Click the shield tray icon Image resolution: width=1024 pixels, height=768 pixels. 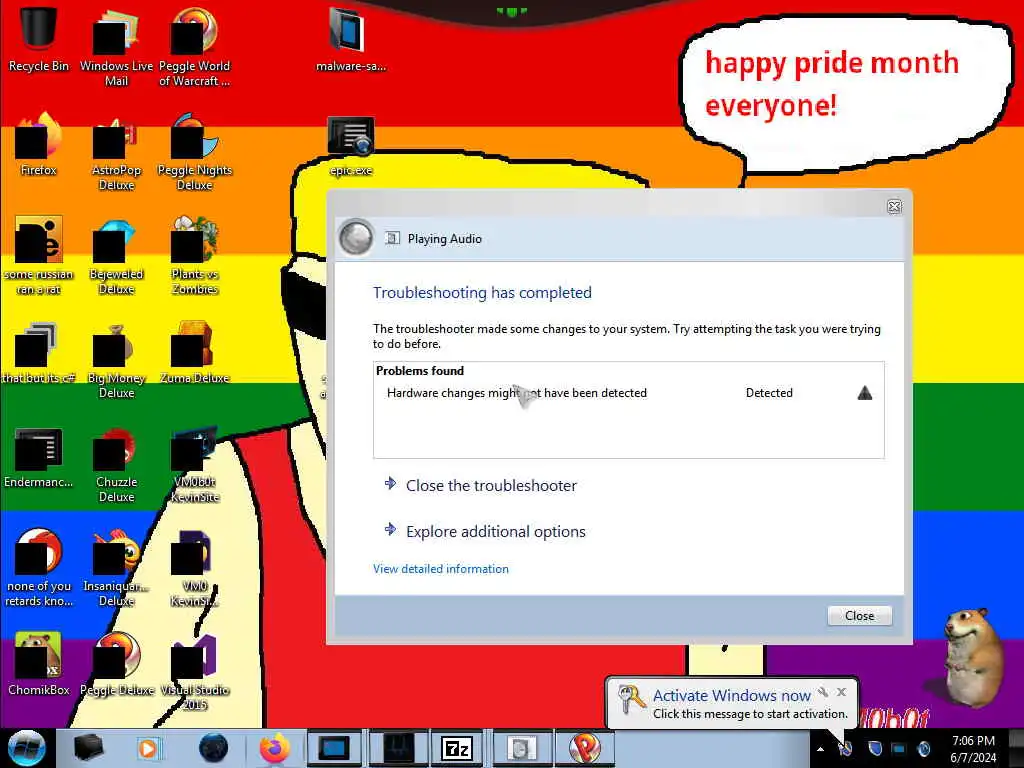tap(875, 748)
